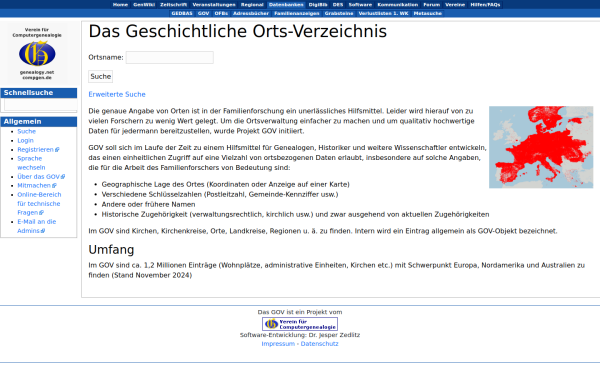Open the Über das GOV link
The image size is (600, 375).
point(41,177)
